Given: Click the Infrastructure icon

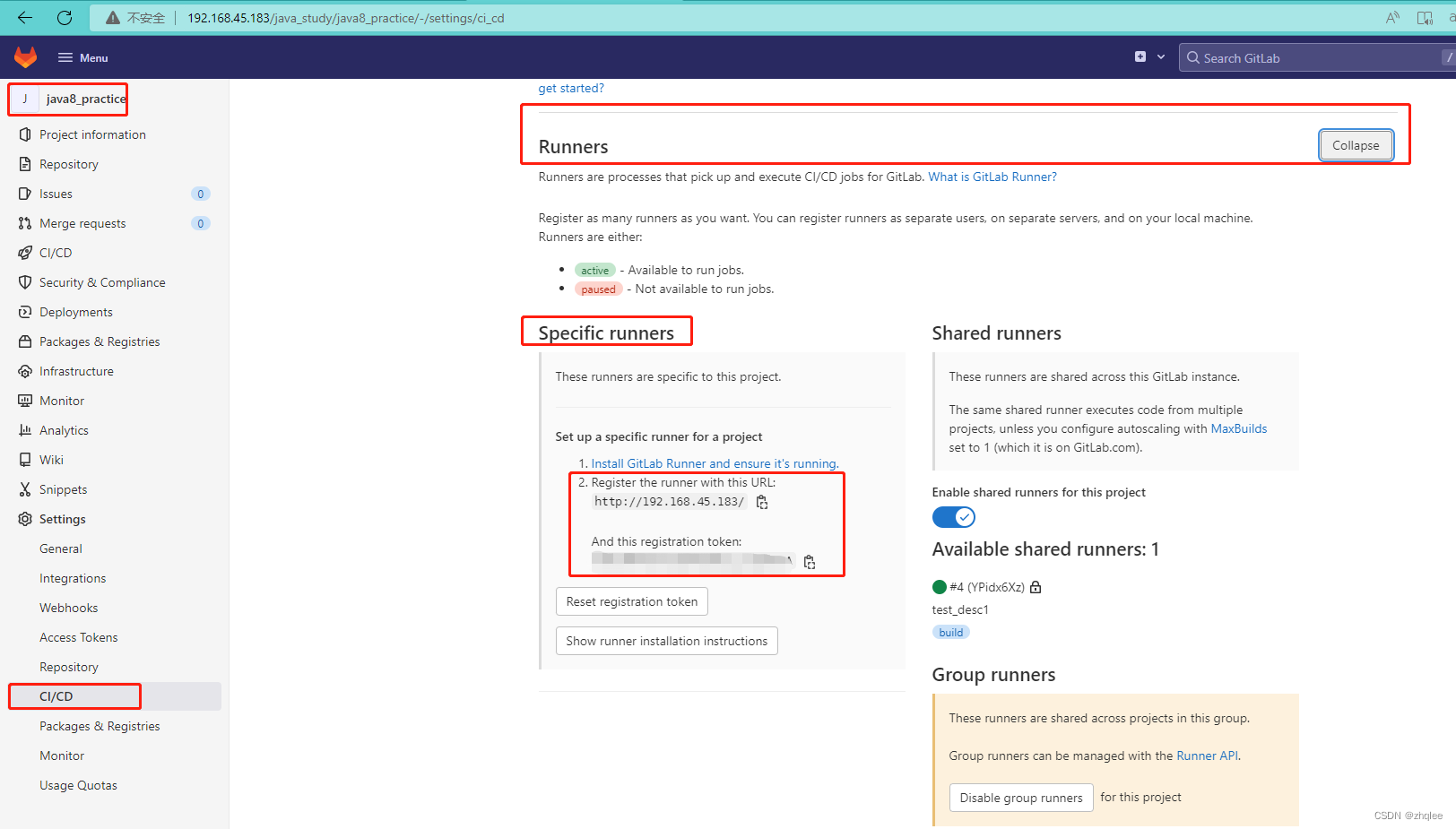Looking at the screenshot, I should coord(25,371).
